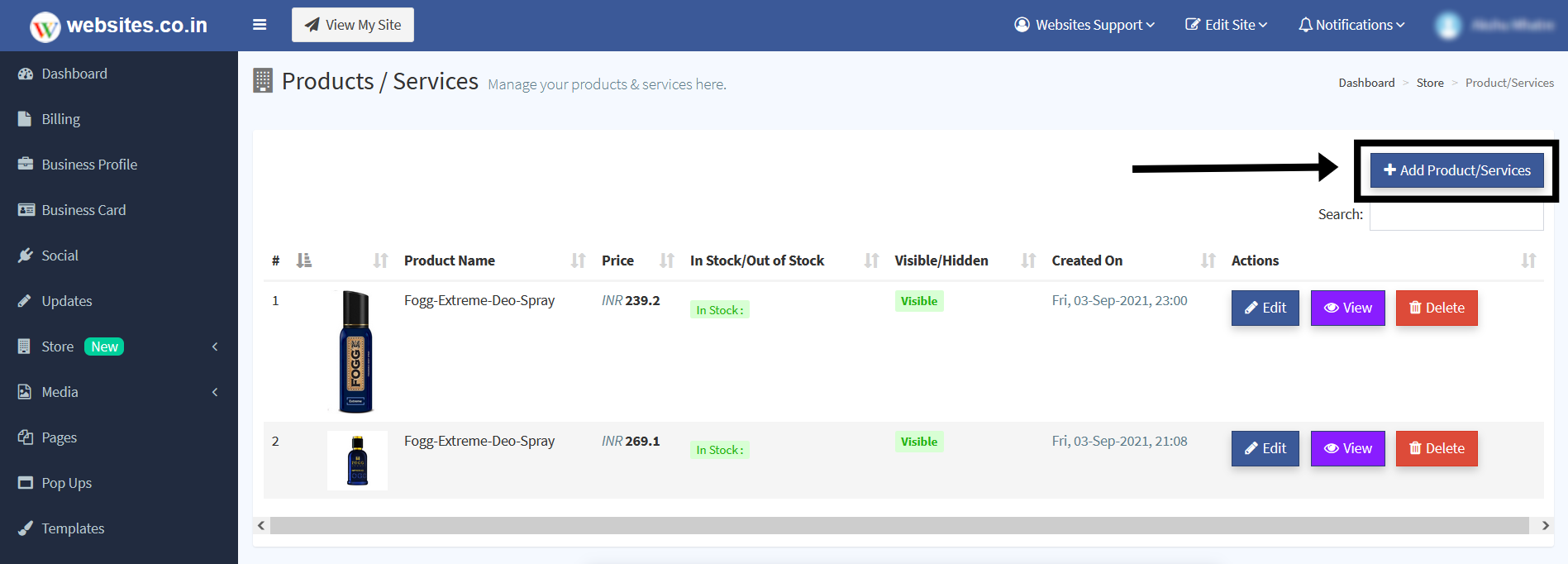
Task: Click the small Fogg bottle thumbnail in row 2
Action: pyautogui.click(x=357, y=461)
